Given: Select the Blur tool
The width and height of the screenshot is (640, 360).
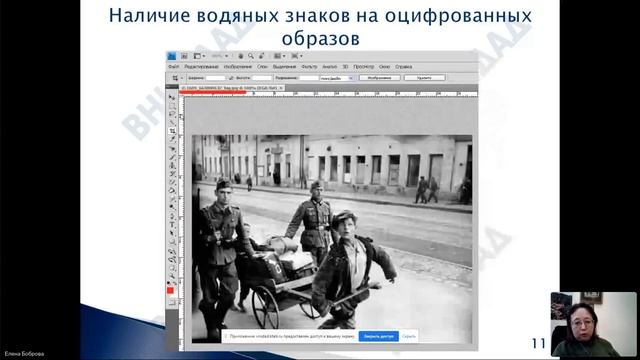Looking at the screenshot, I should point(172,198).
